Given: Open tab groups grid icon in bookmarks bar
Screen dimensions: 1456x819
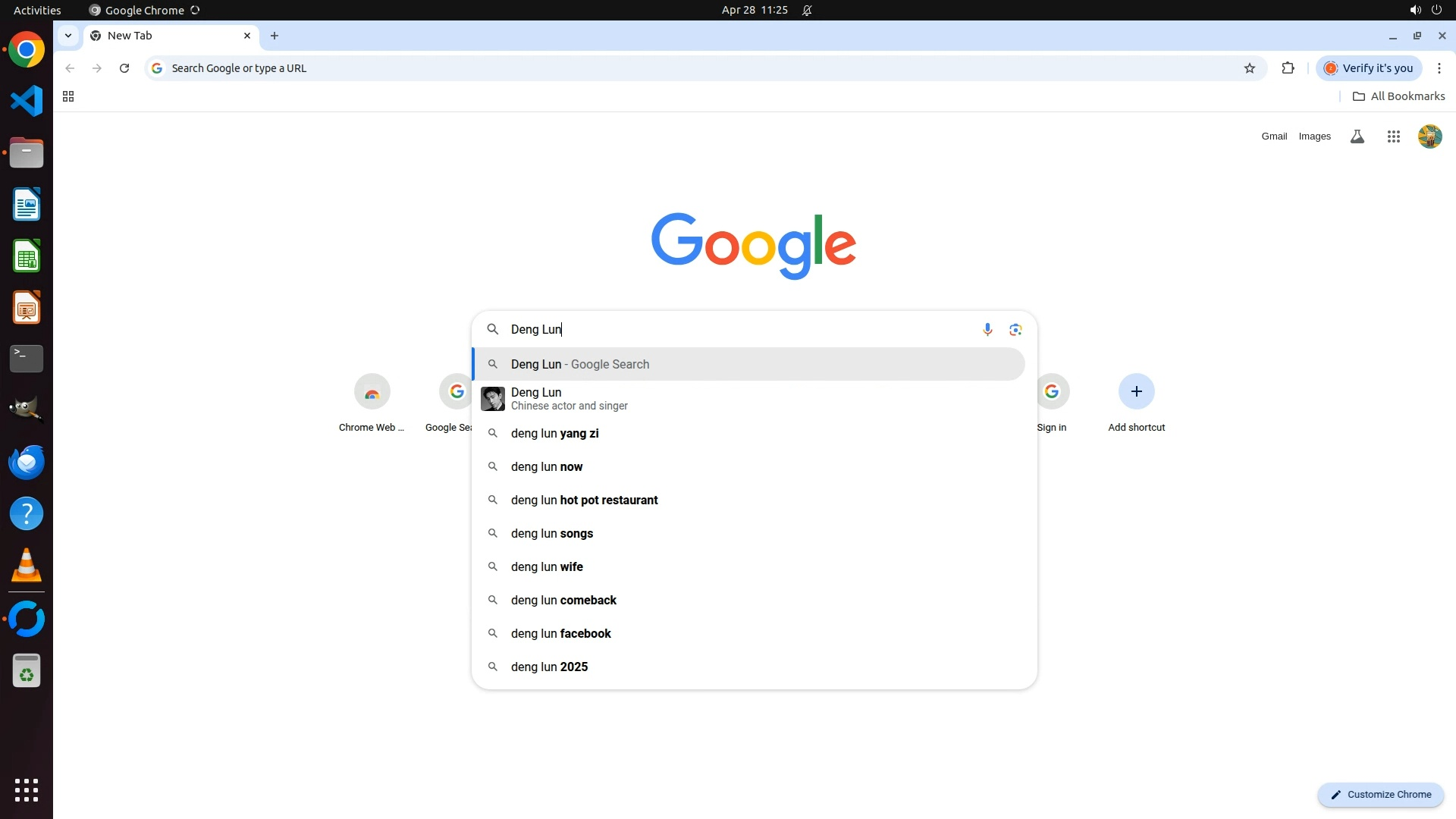Looking at the screenshot, I should tap(68, 96).
